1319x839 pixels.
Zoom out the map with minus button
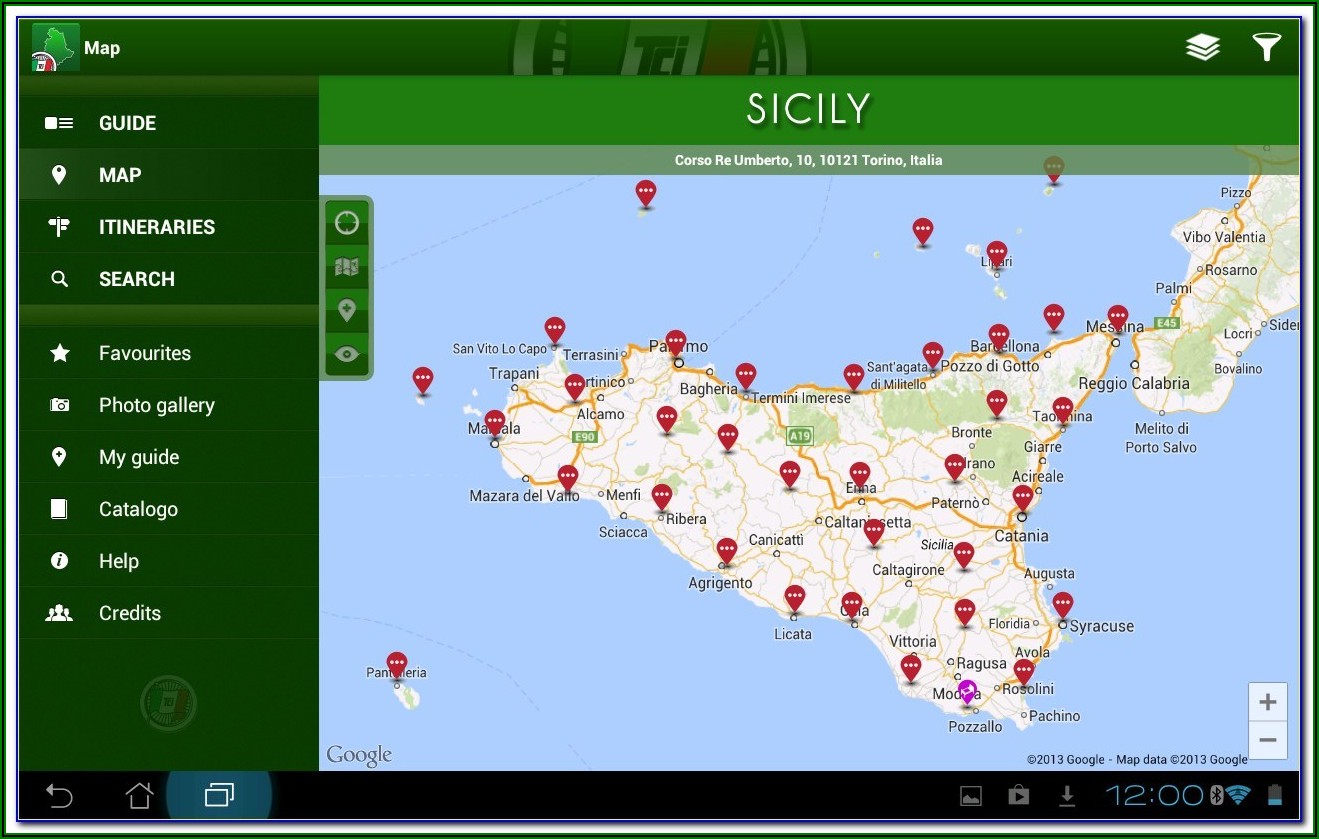pos(1267,740)
